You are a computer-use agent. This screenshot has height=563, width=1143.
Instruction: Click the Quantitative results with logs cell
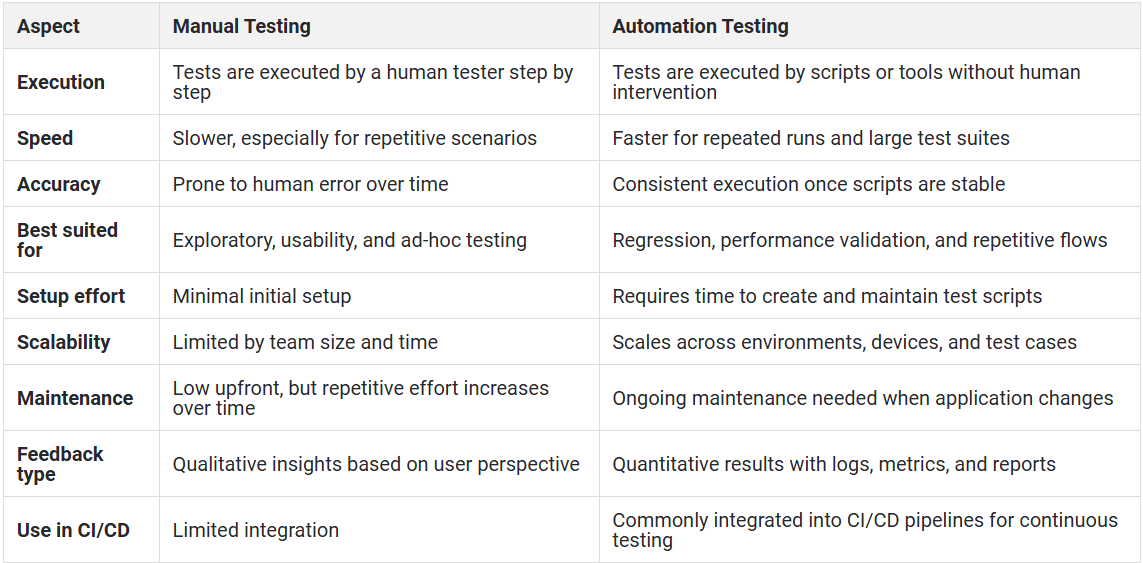click(834, 464)
